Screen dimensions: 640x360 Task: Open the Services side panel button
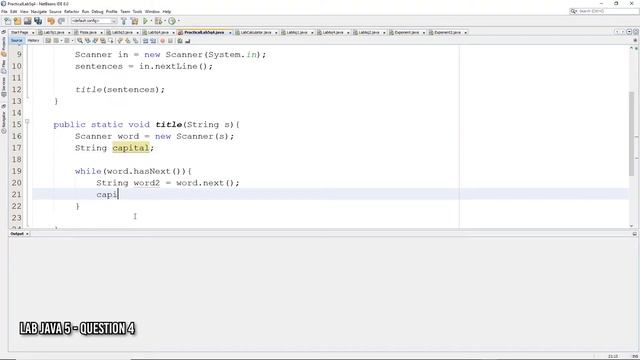[x=4, y=87]
